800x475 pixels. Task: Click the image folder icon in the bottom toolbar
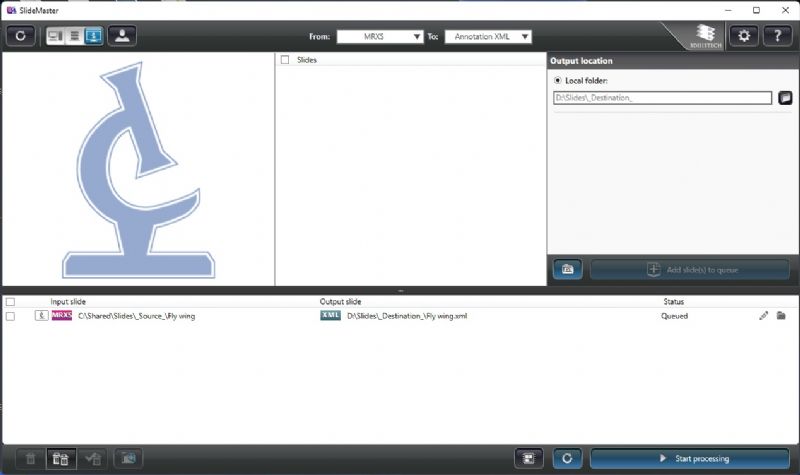pyautogui.click(x=128, y=458)
